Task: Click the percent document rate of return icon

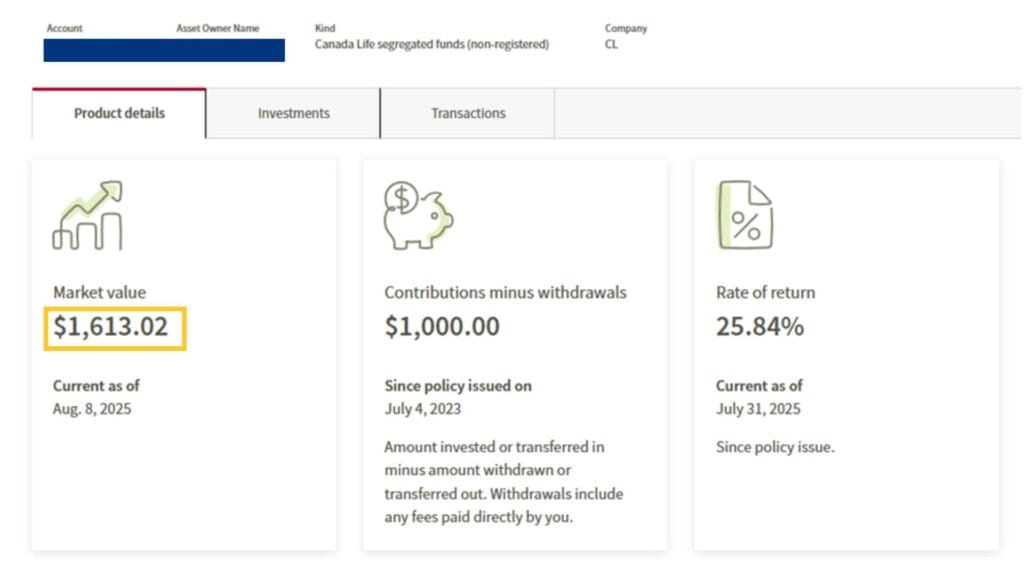Action: pos(744,216)
